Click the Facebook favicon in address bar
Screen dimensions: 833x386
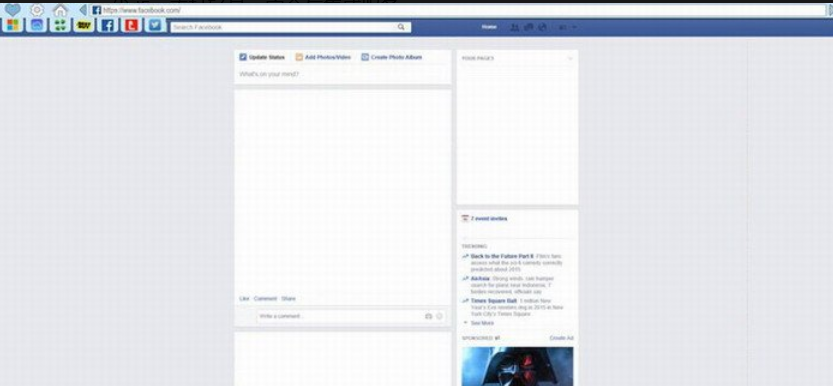(x=96, y=10)
